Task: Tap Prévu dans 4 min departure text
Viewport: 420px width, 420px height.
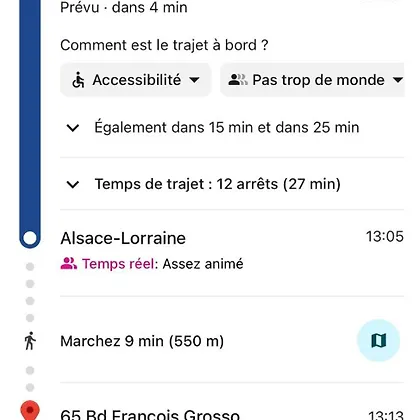Action: pos(124,7)
